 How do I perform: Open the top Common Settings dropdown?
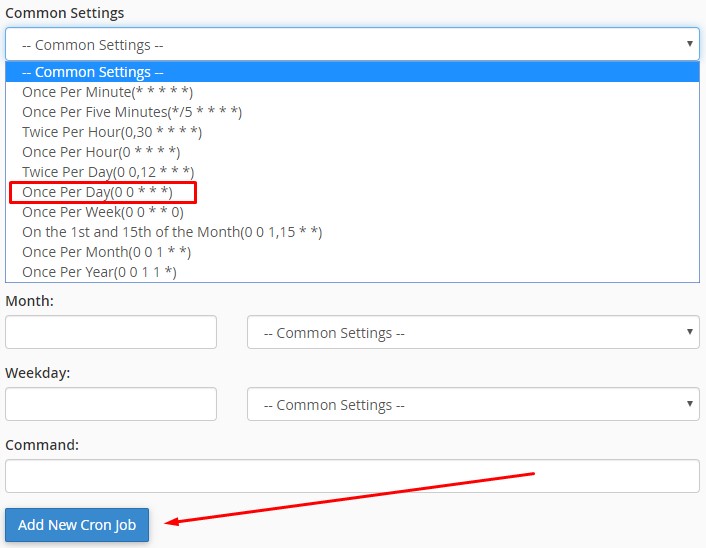351,44
